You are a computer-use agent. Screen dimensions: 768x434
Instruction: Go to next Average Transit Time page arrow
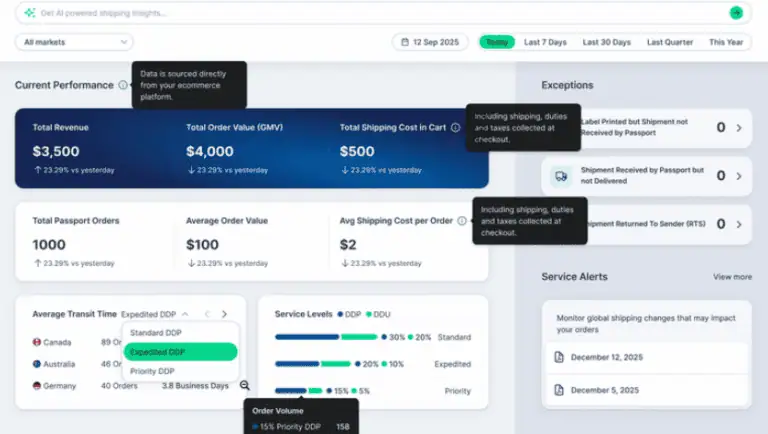[225, 314]
